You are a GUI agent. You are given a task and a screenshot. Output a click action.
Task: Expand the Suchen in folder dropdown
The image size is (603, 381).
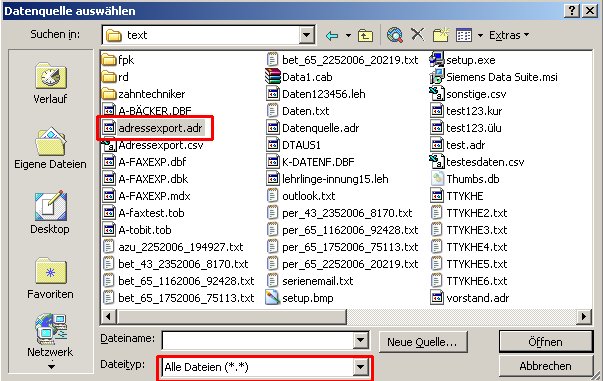[306, 35]
